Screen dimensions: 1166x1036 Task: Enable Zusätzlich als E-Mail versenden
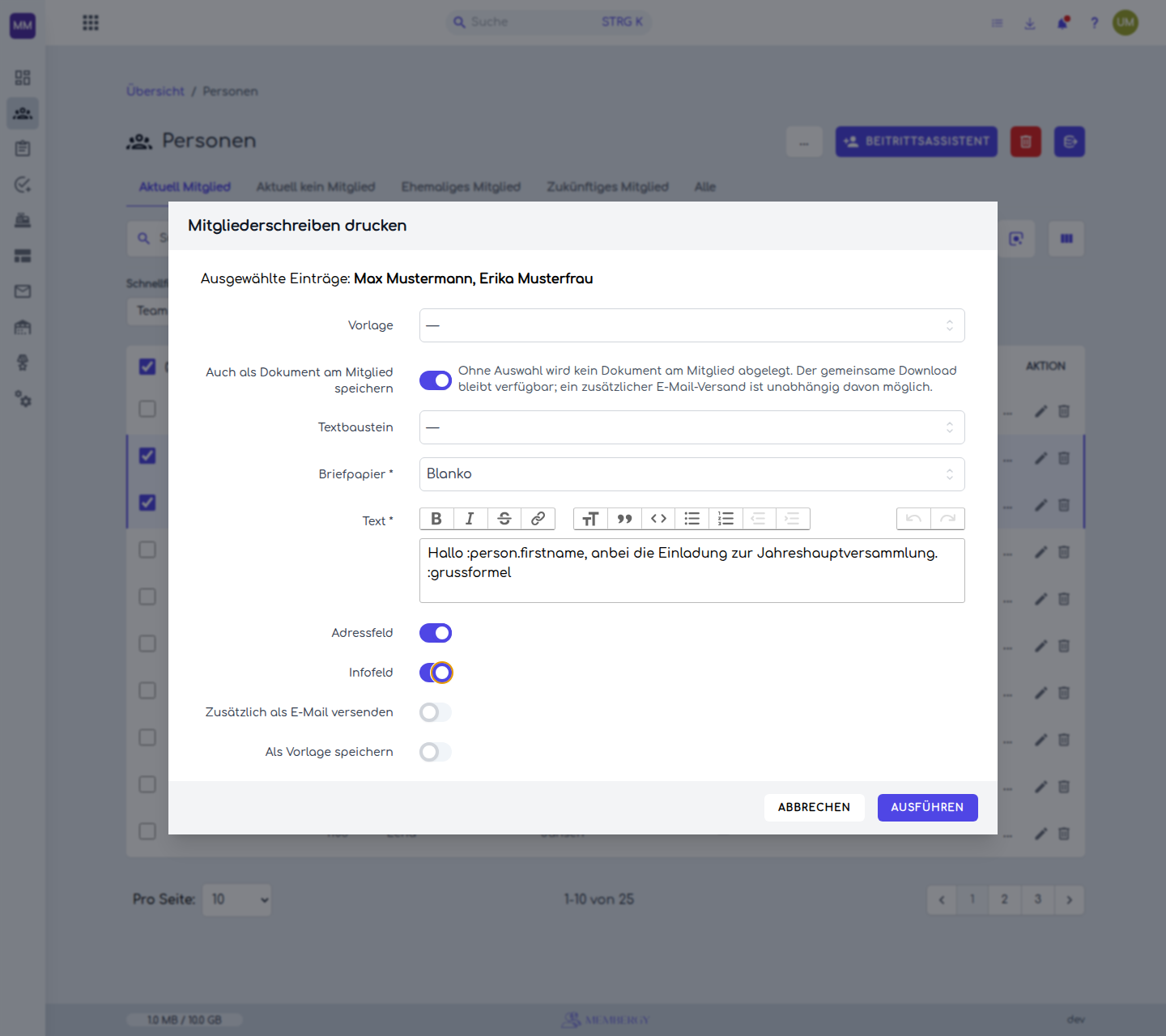[x=436, y=712]
